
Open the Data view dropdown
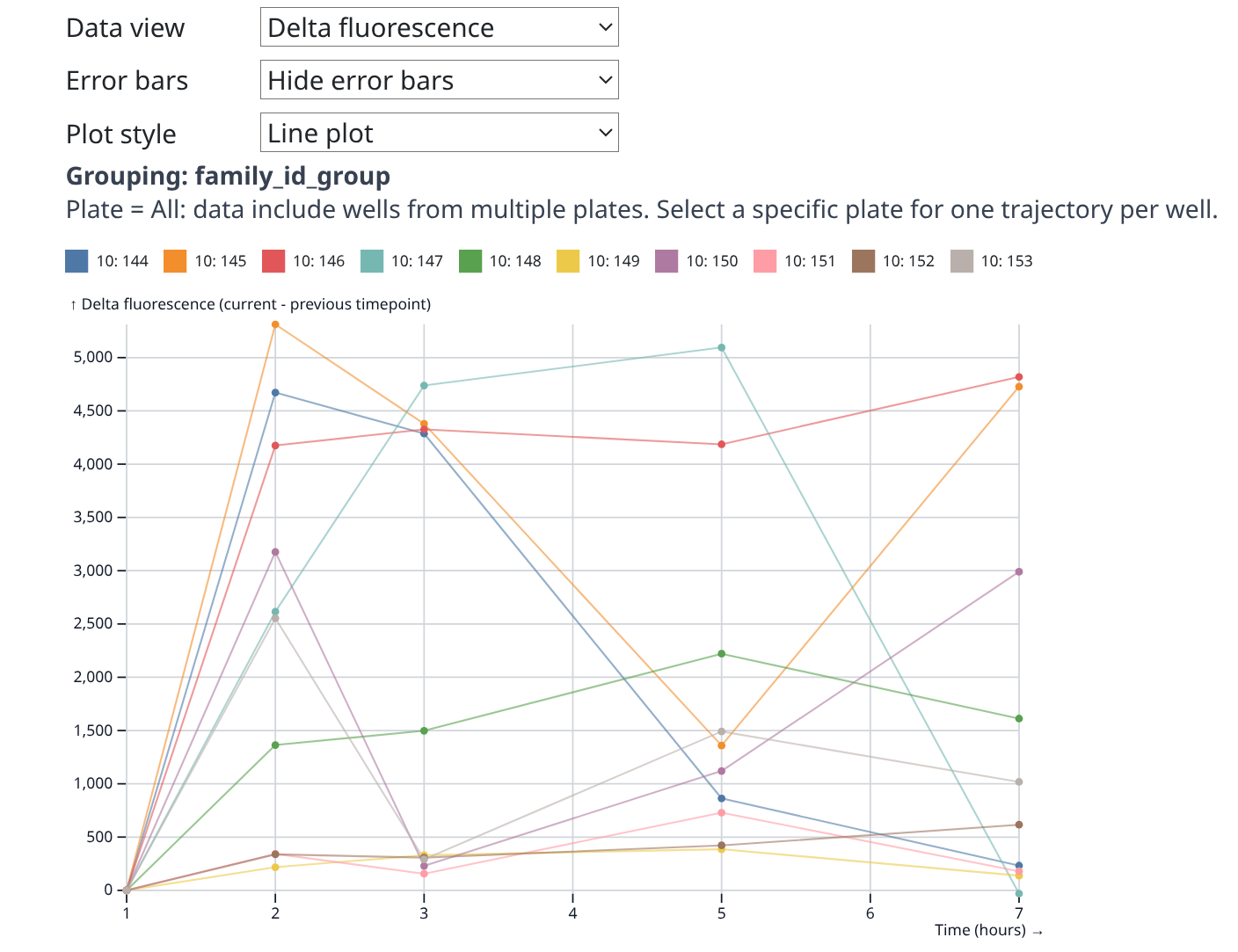tap(439, 27)
